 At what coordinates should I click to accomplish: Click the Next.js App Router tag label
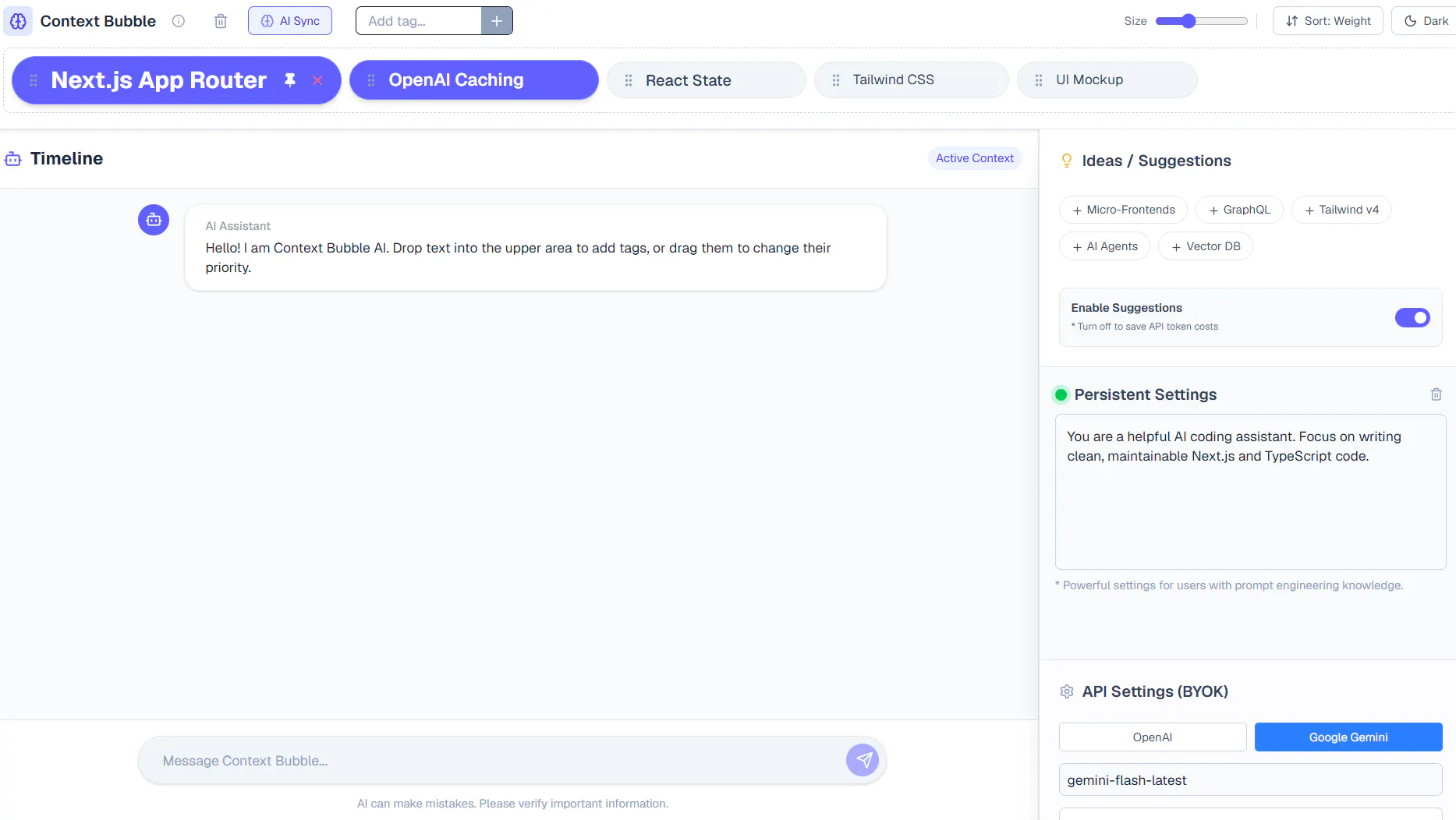coord(159,80)
